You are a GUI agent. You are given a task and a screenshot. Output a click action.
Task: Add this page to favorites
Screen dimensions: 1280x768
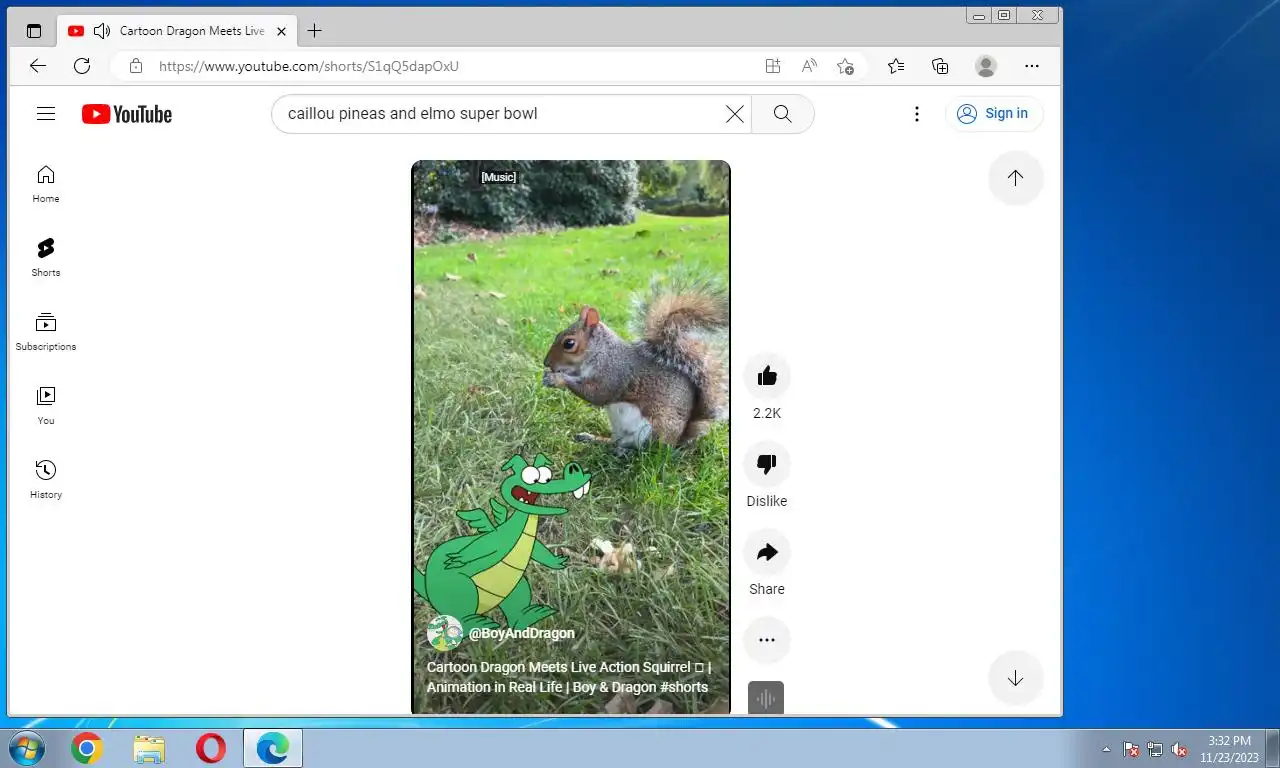click(845, 66)
